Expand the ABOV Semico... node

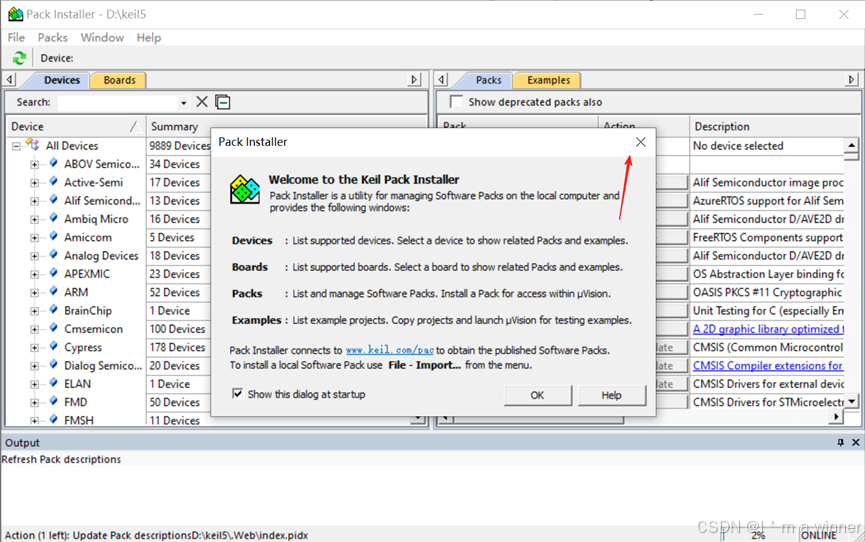click(x=34, y=164)
